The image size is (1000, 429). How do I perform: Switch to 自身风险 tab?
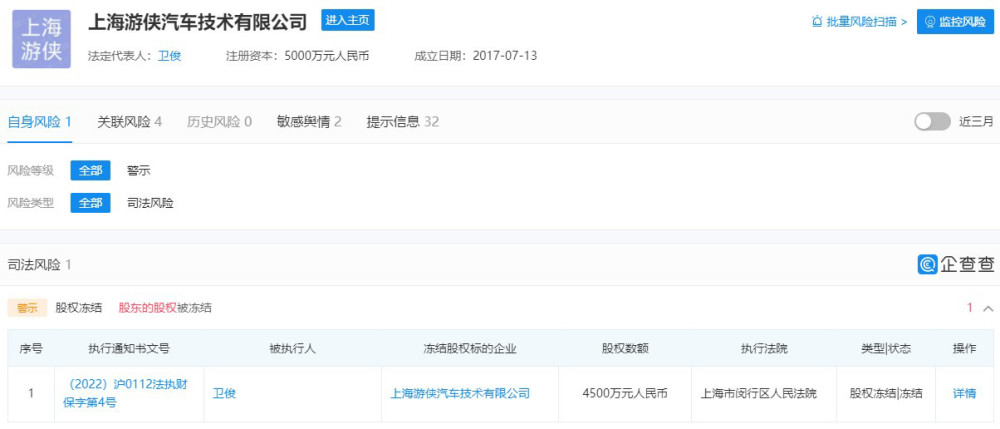(39, 122)
